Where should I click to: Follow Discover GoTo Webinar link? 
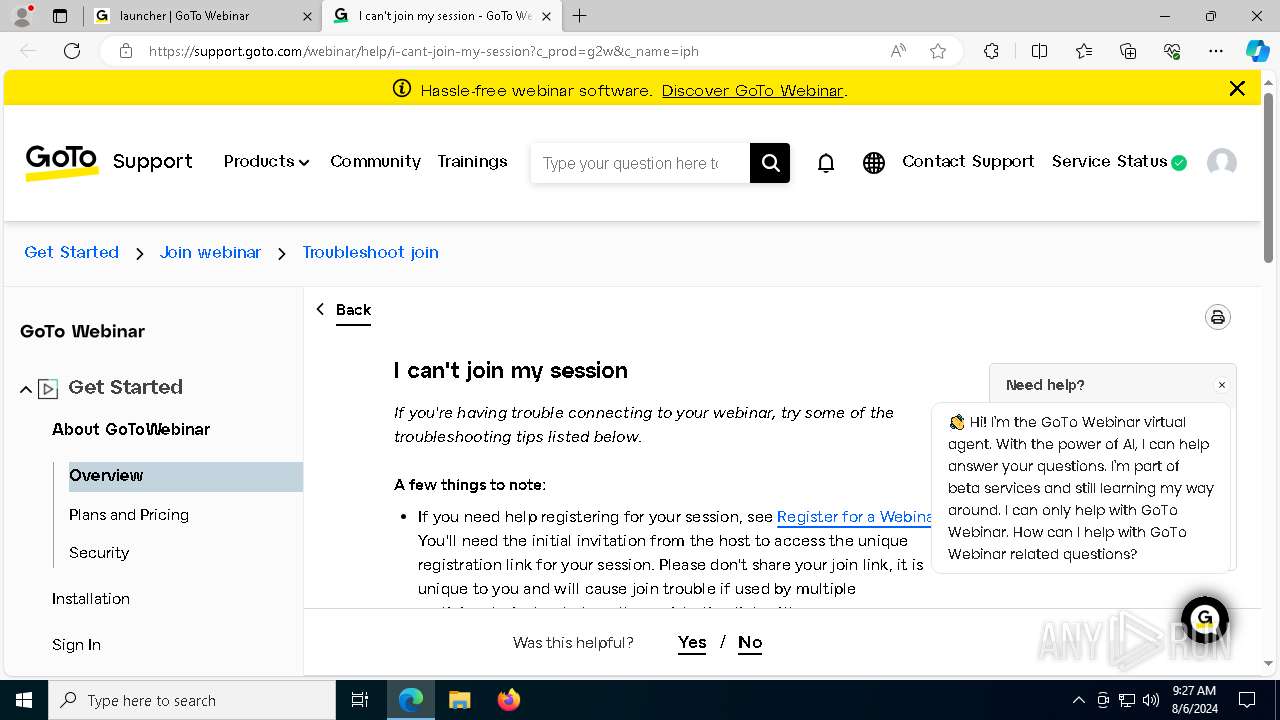pyautogui.click(x=752, y=90)
